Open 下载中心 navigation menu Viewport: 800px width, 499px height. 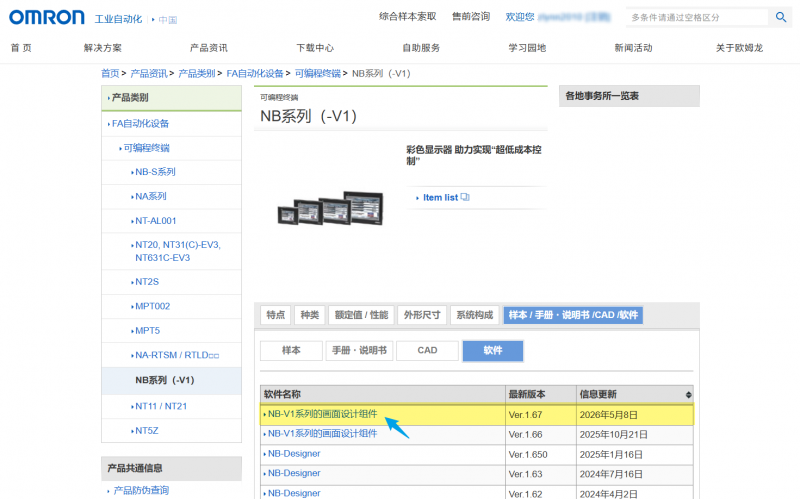coord(315,48)
